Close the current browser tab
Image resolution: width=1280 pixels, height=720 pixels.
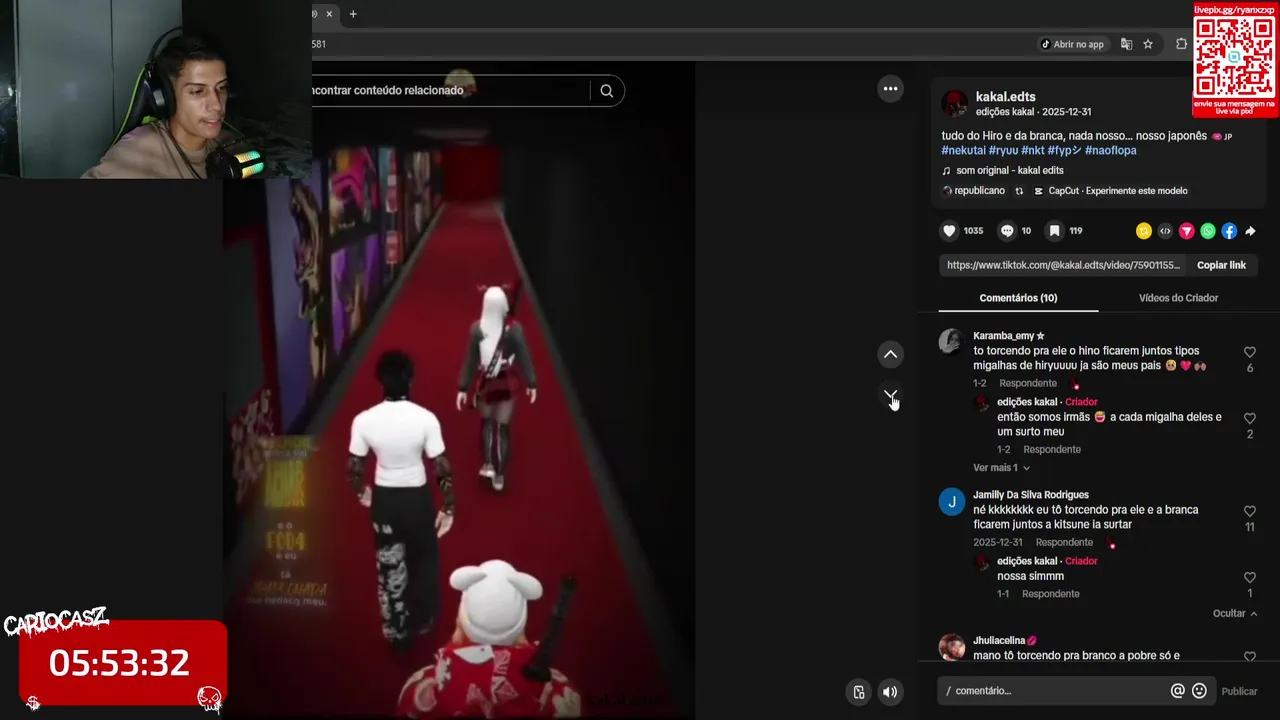329,14
